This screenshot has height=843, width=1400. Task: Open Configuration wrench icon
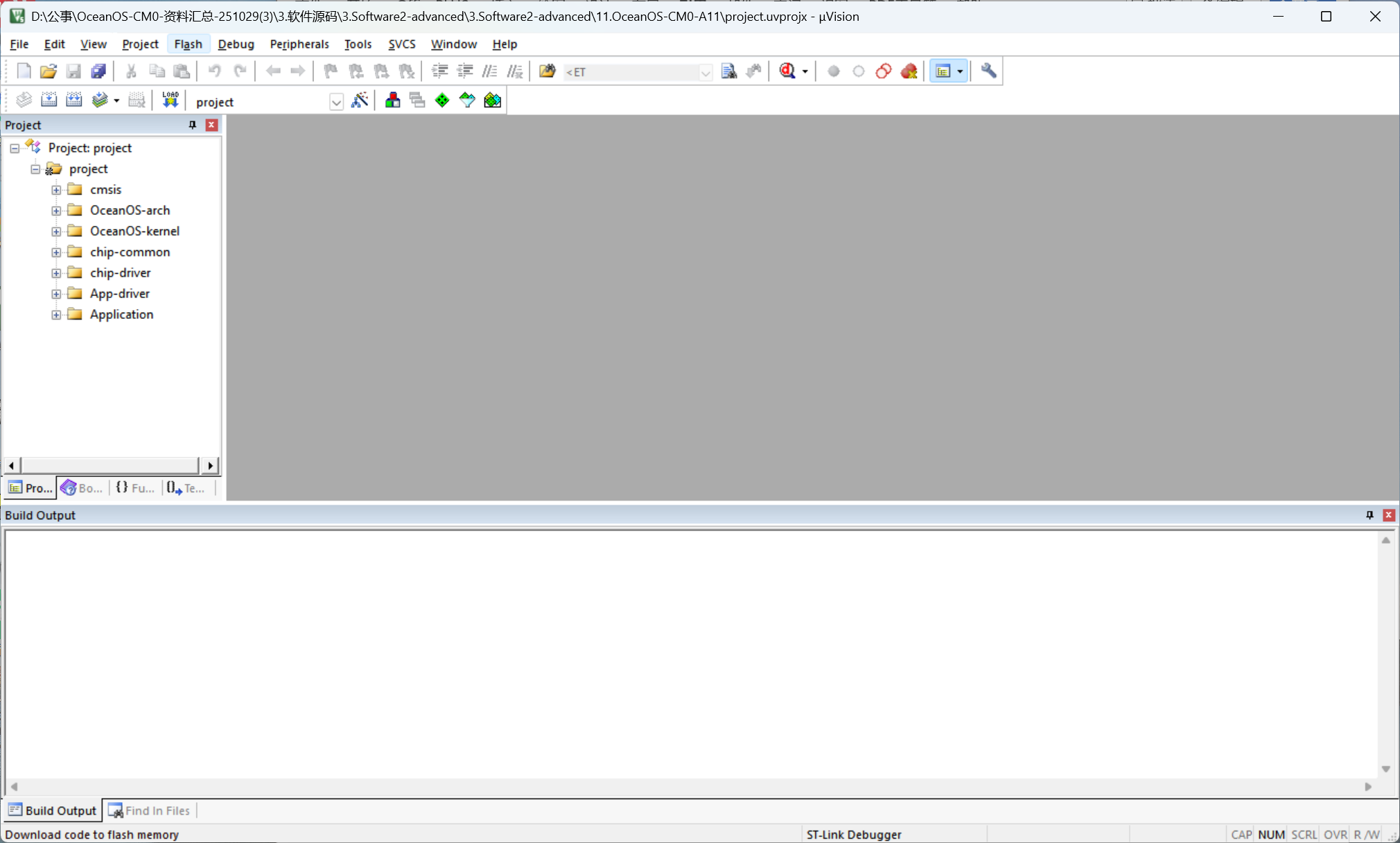(989, 71)
